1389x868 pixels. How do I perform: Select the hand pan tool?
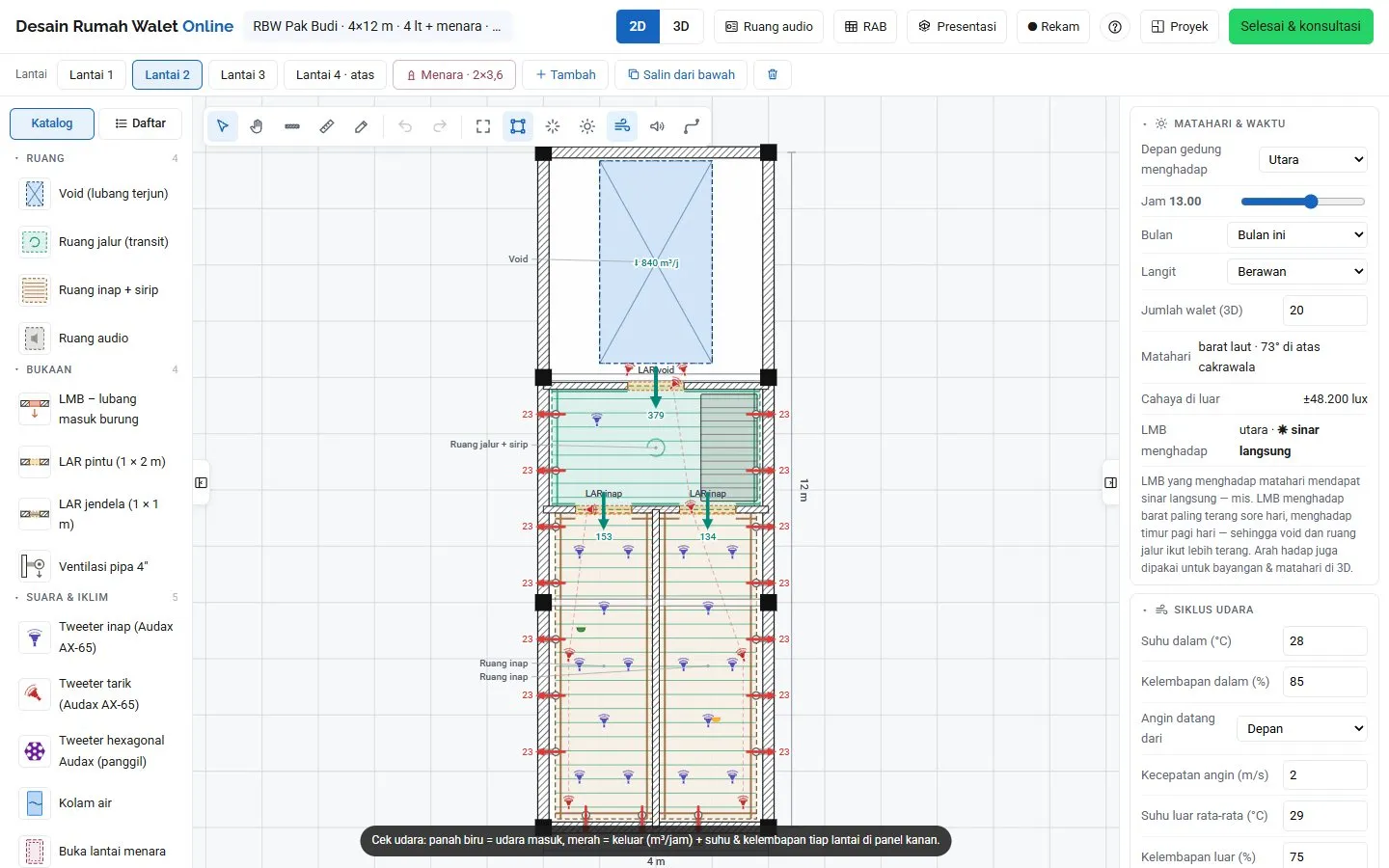[x=257, y=126]
